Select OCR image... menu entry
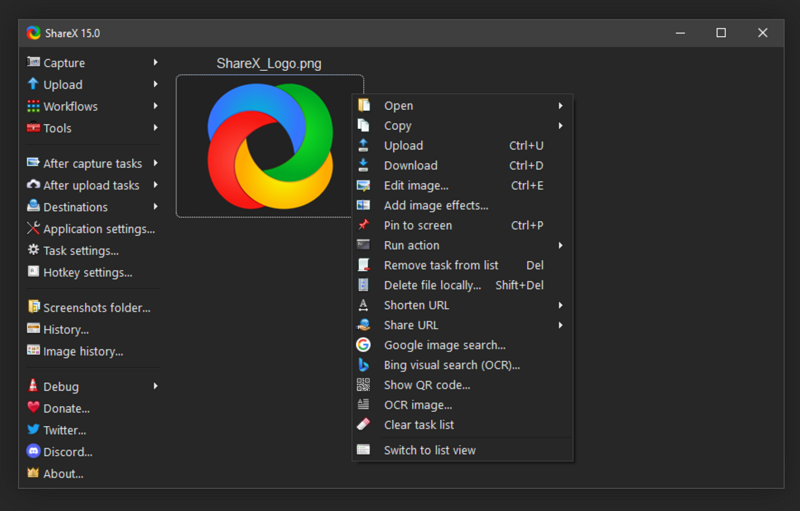 (x=462, y=405)
